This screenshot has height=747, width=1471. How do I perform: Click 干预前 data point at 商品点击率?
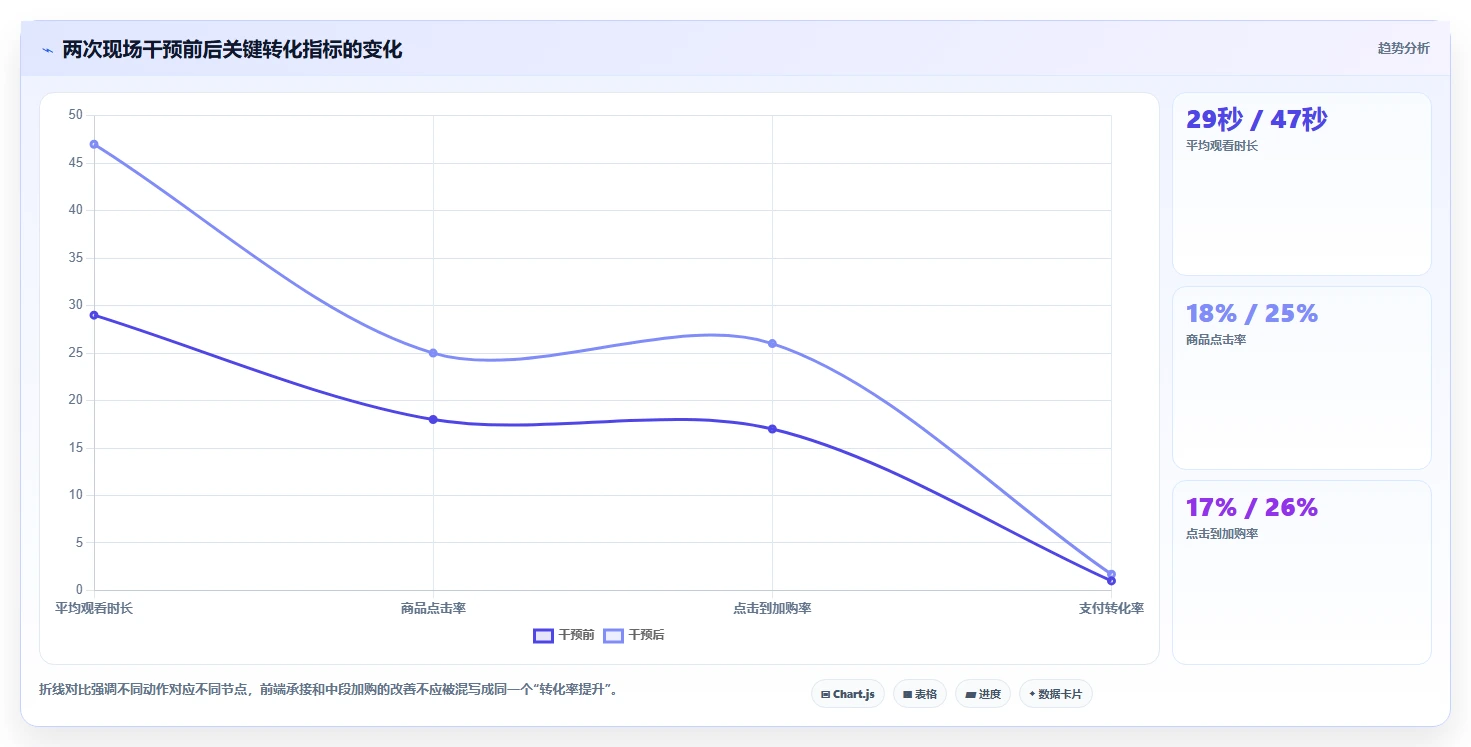click(433, 419)
